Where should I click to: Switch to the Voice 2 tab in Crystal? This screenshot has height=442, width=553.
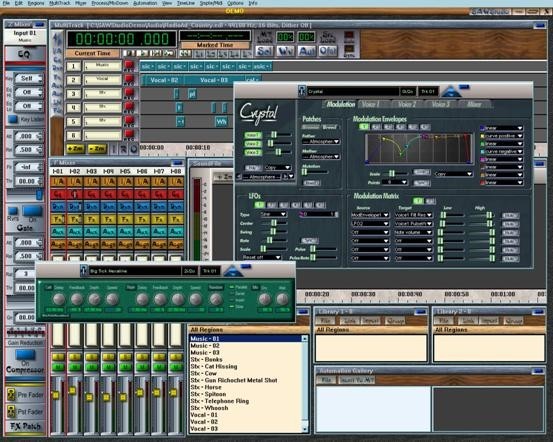[x=407, y=104]
